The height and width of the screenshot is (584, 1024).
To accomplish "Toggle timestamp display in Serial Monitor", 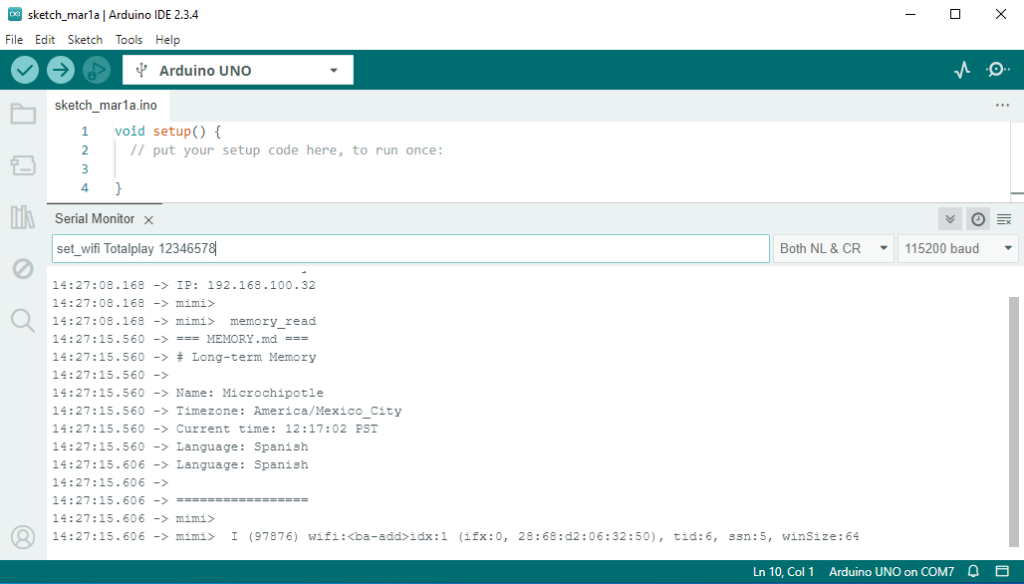I will pyautogui.click(x=978, y=219).
